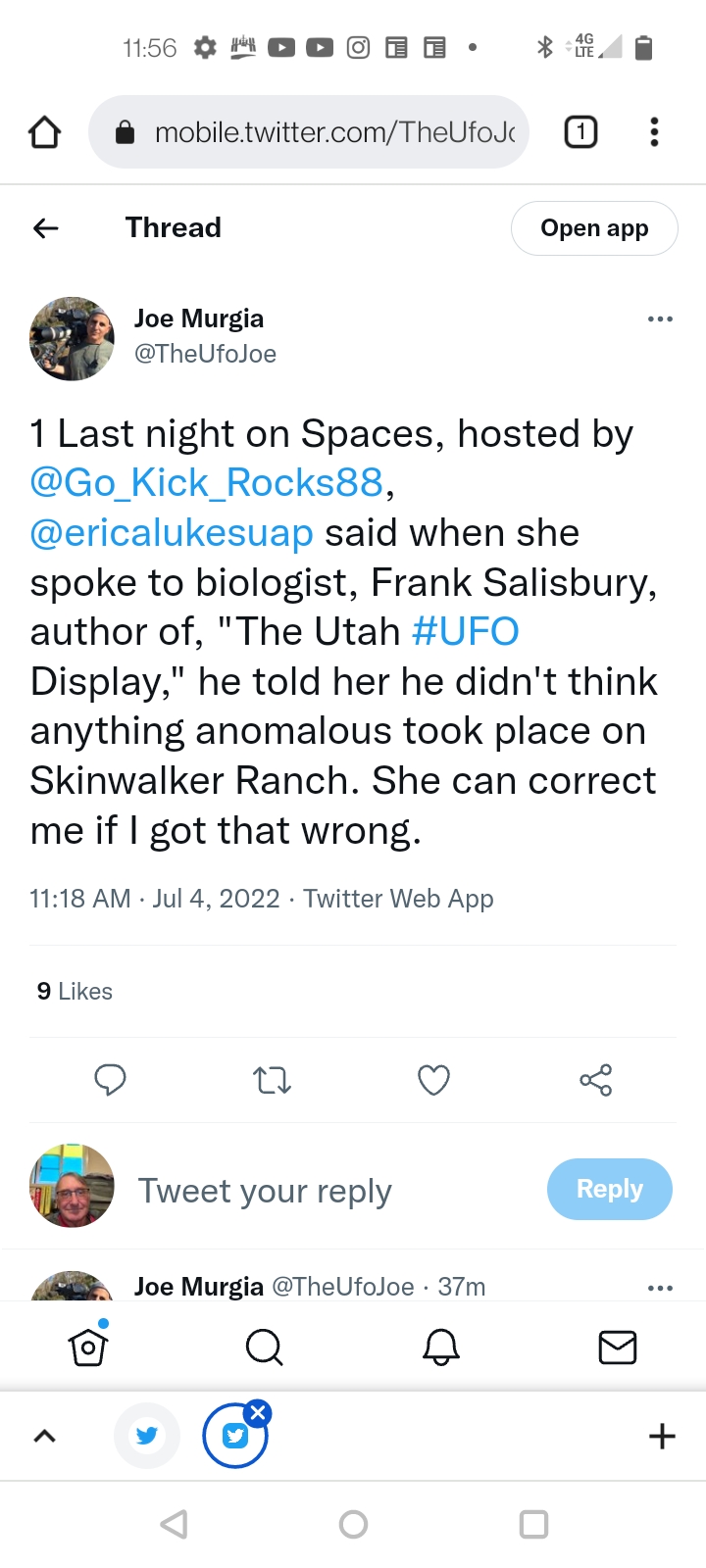Go to the Twitter Home tab
The image size is (706, 1568).
click(88, 1347)
